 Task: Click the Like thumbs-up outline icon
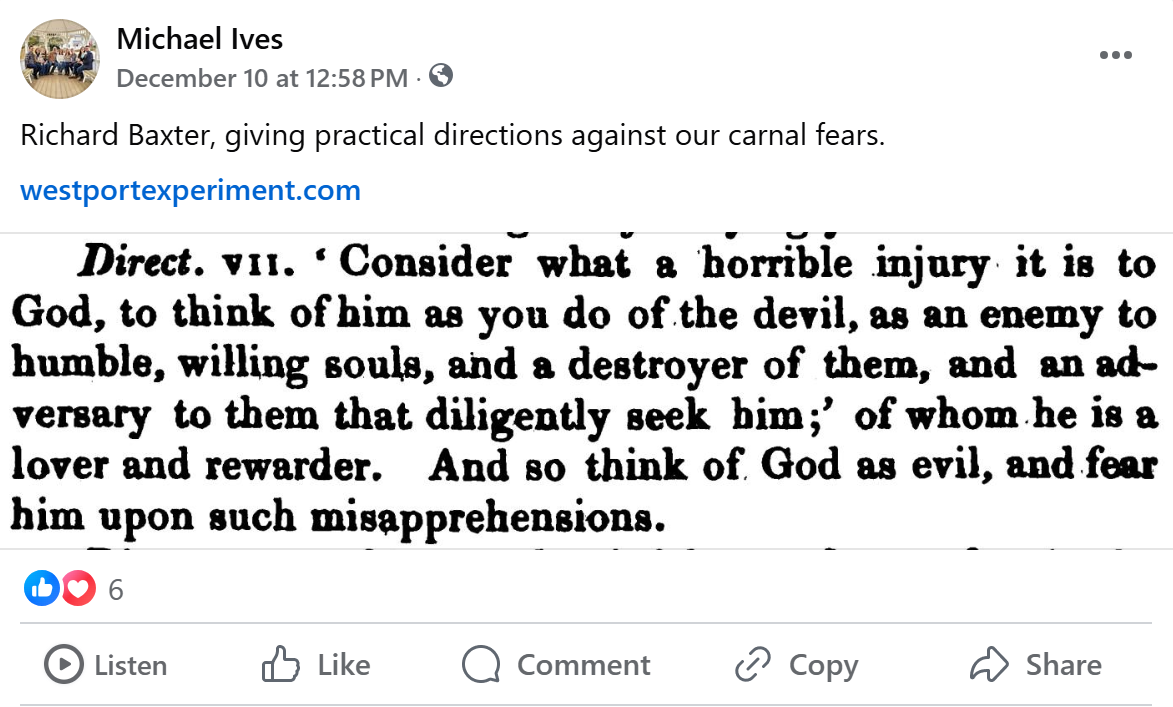(x=281, y=665)
